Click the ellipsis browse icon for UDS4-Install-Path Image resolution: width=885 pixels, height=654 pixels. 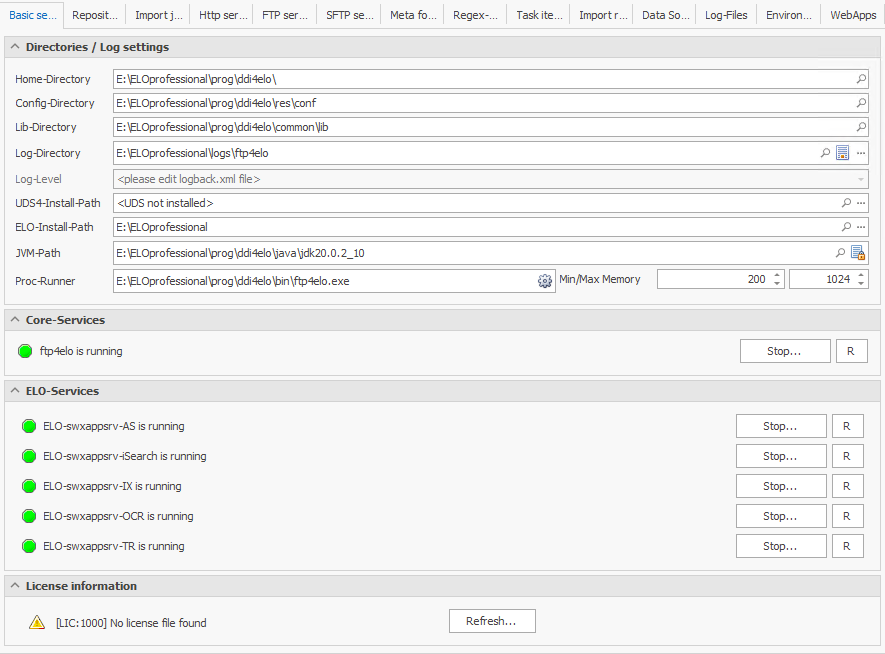(x=860, y=203)
